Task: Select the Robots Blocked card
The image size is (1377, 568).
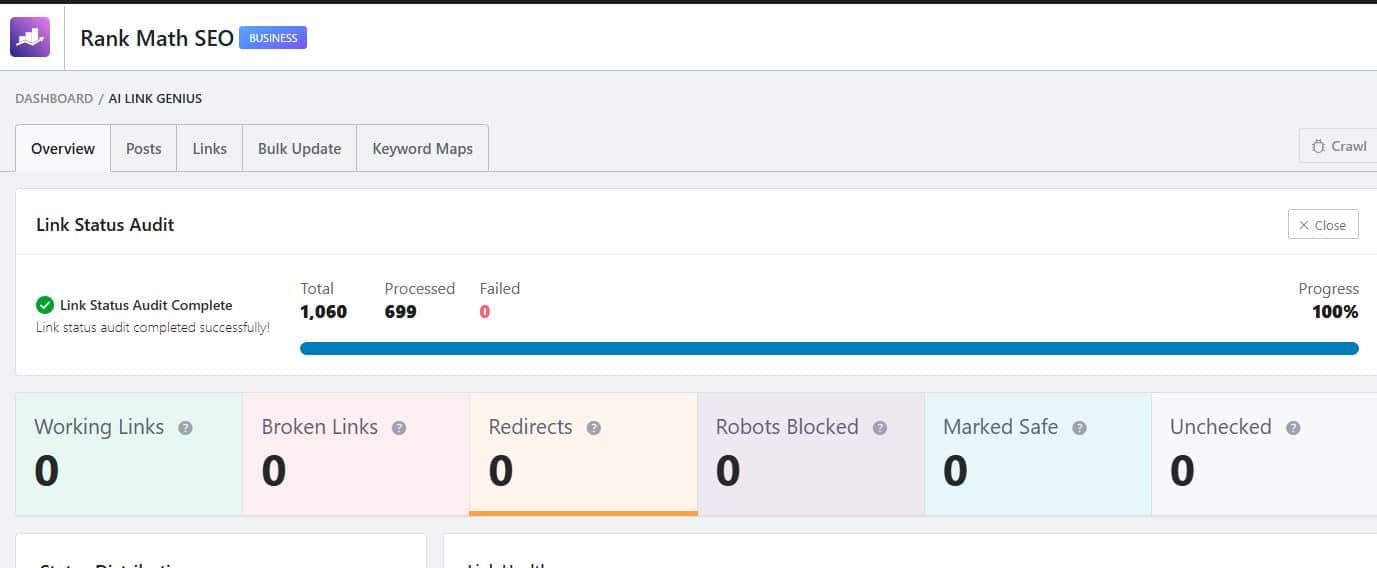Action: tap(811, 454)
